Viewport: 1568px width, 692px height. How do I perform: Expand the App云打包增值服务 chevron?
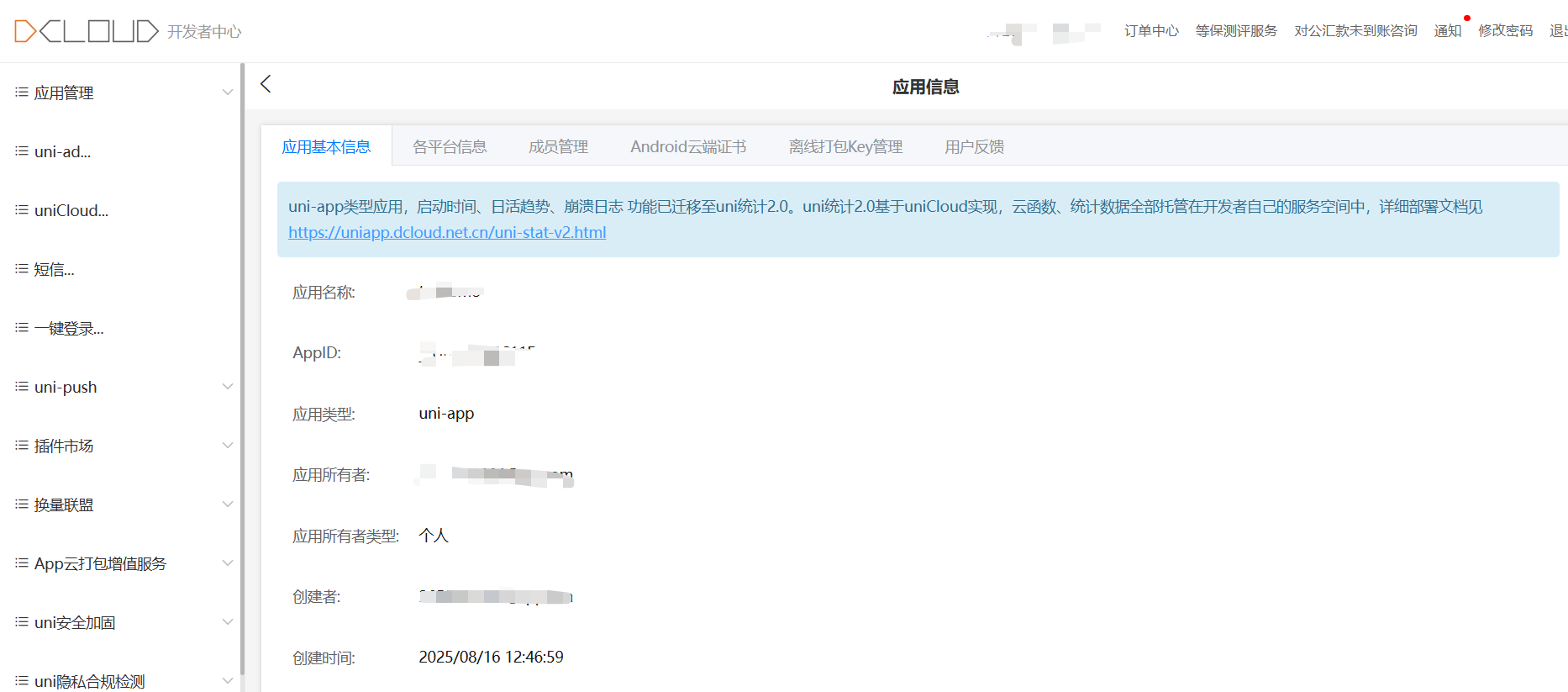[227, 563]
